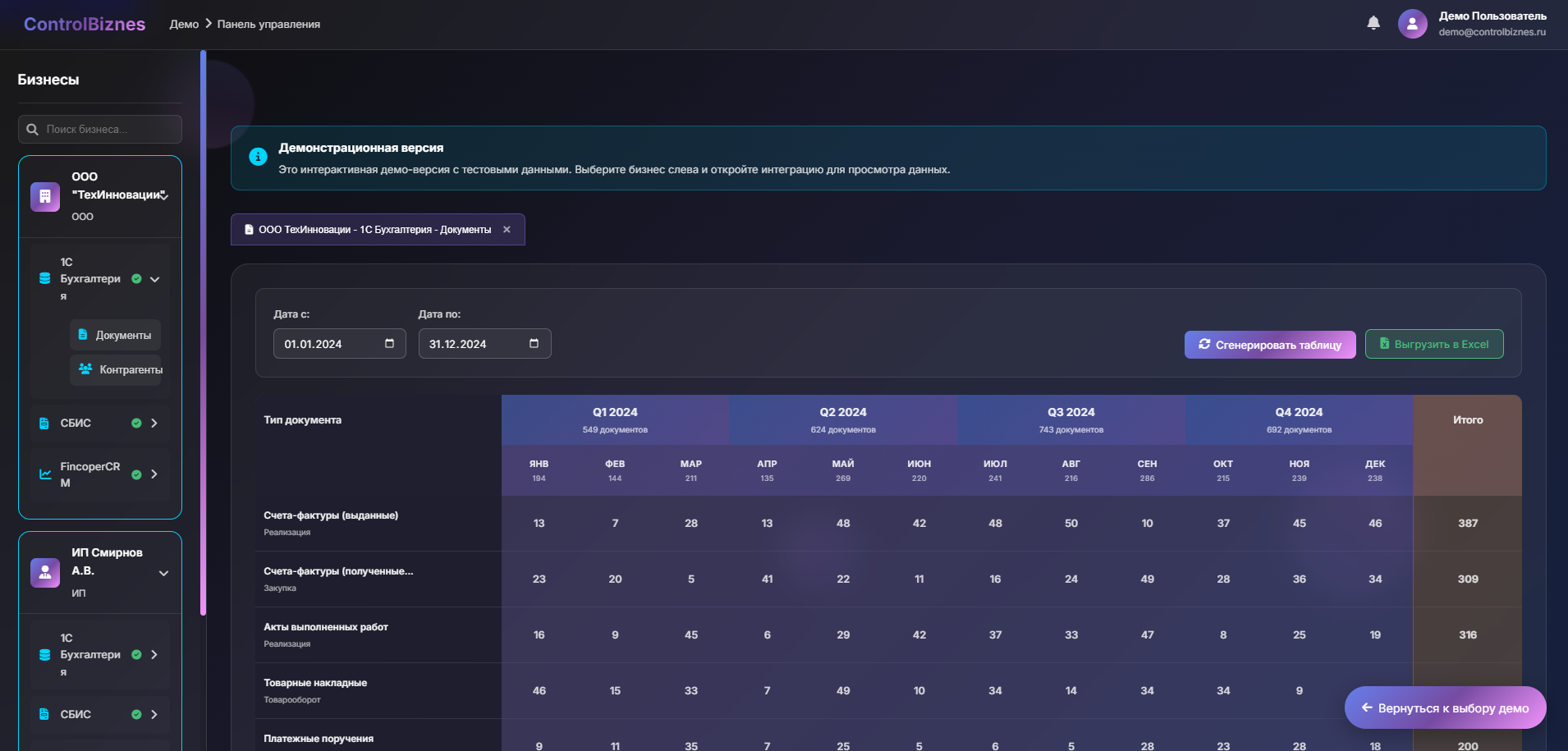Focus the Поиск бизнеса search field
Viewport: 1568px width, 751px height.
click(107, 130)
